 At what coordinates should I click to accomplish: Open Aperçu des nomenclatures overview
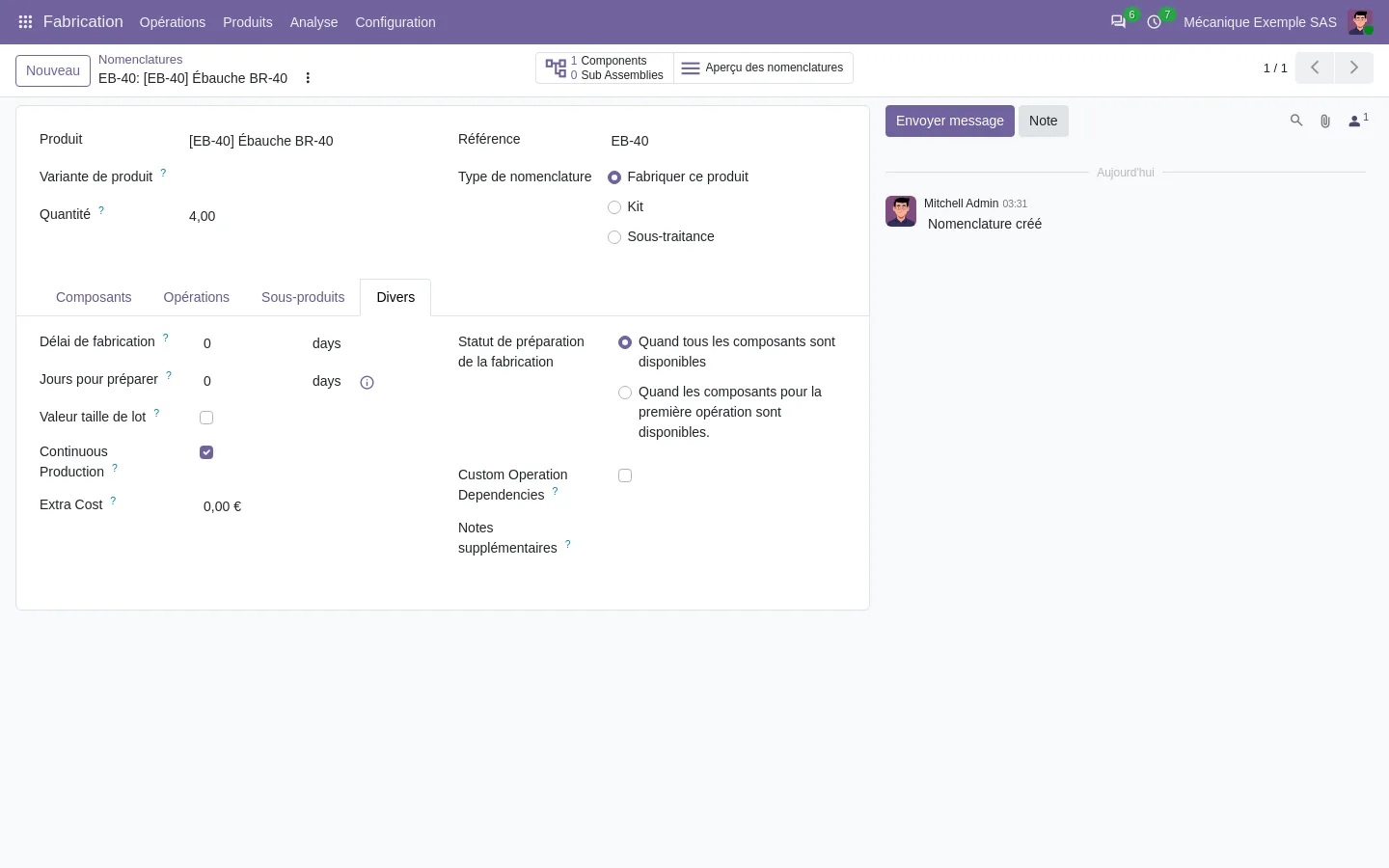[763, 68]
